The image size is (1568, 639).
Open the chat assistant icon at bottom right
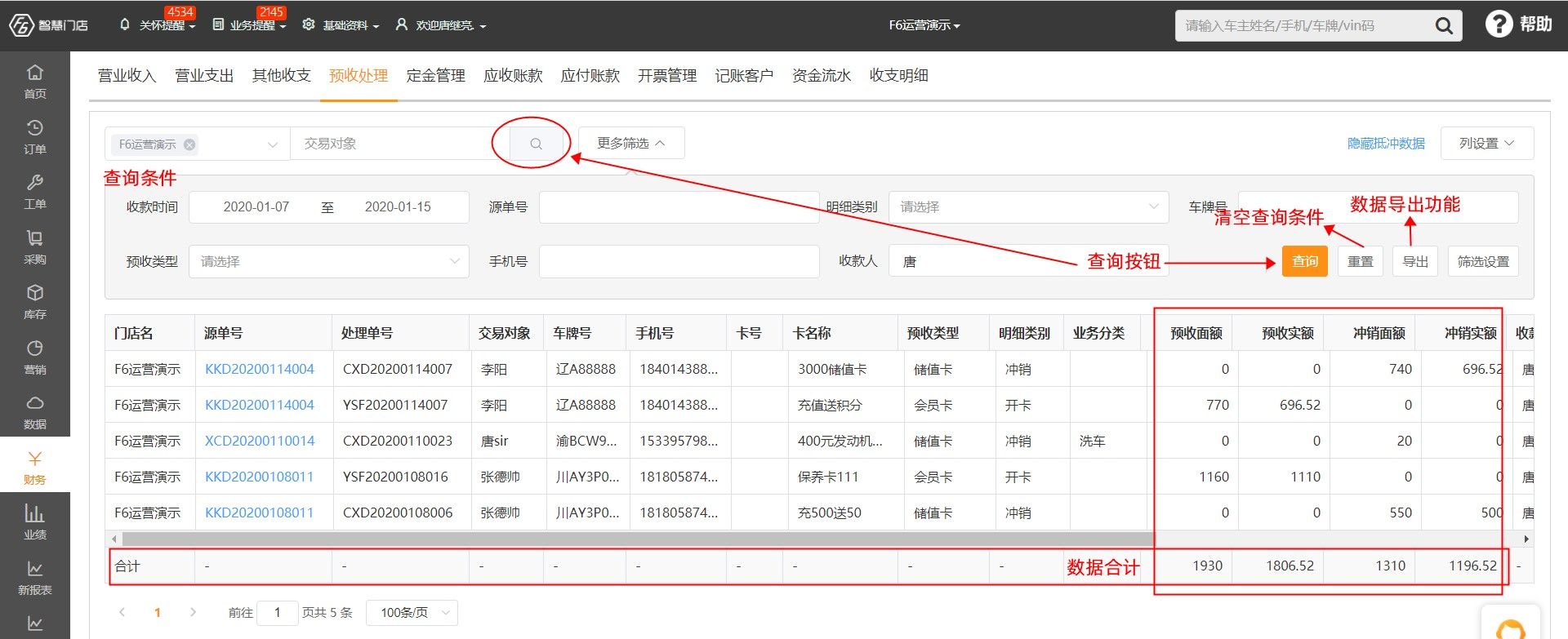[x=1510, y=627]
